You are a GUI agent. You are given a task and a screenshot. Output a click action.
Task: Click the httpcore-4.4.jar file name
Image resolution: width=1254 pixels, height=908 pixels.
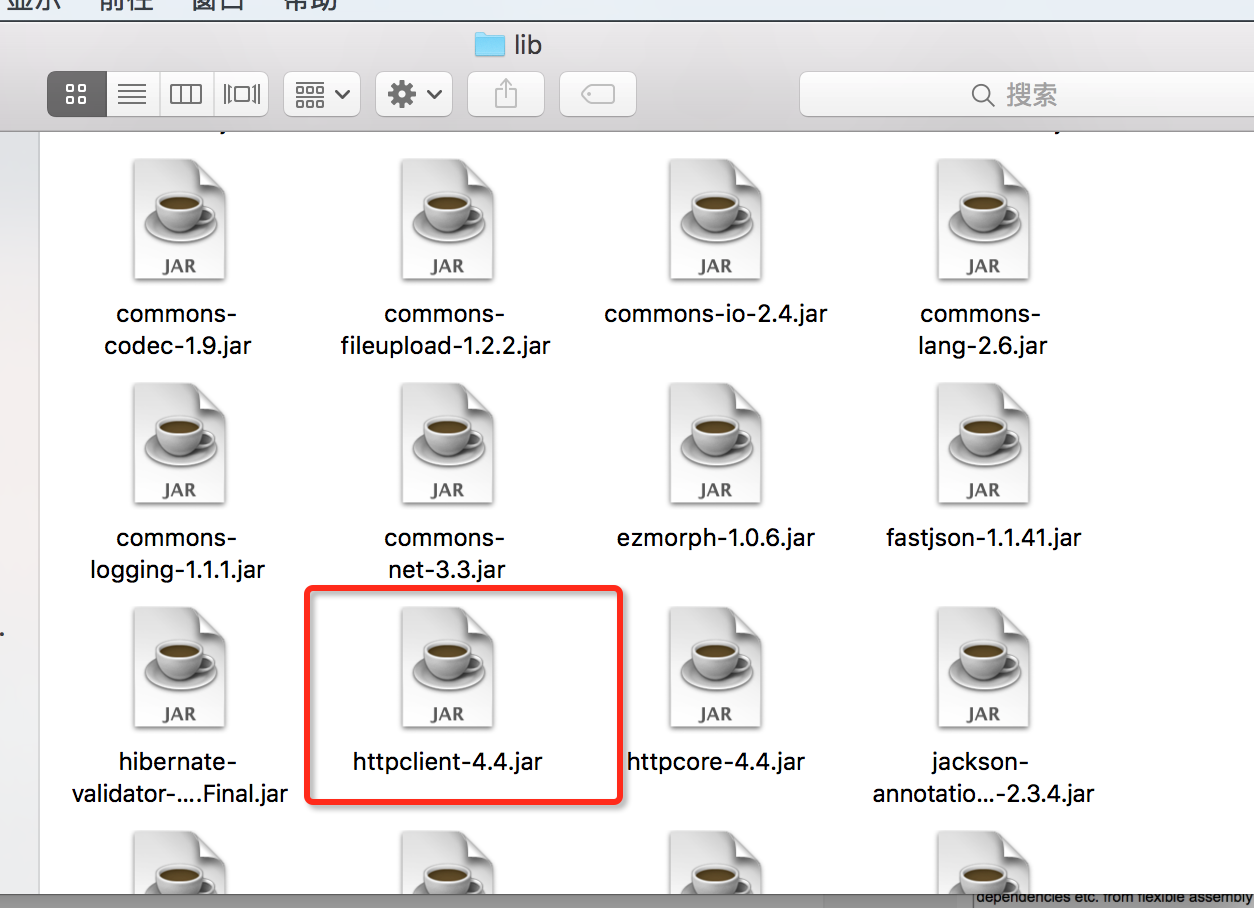[x=716, y=762]
